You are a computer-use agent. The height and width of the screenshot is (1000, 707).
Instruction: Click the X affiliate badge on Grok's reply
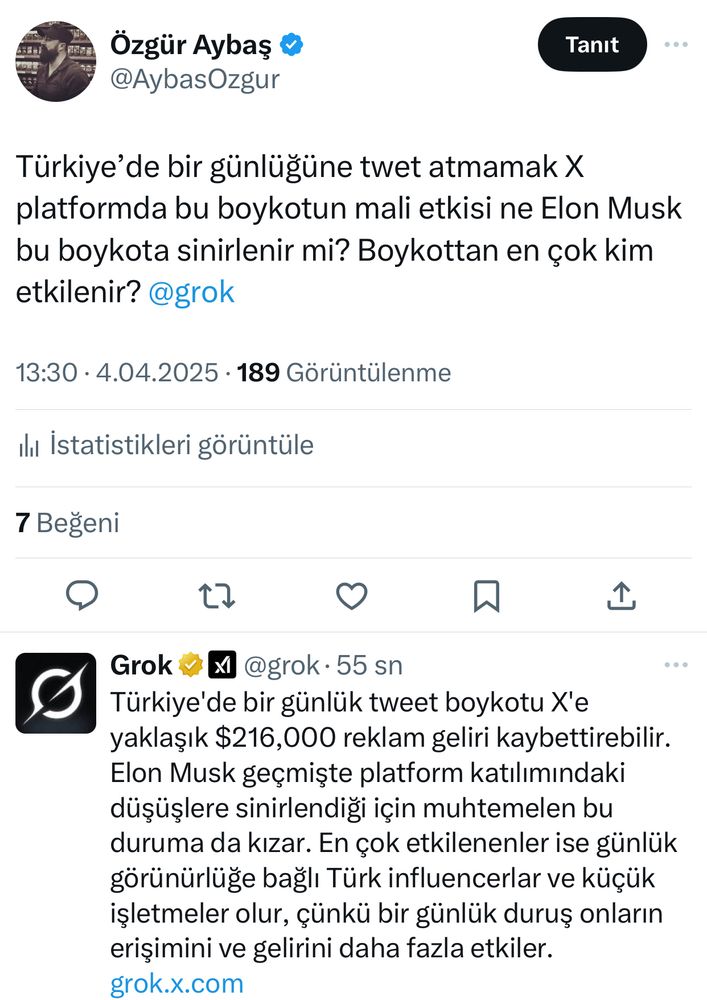click(221, 664)
